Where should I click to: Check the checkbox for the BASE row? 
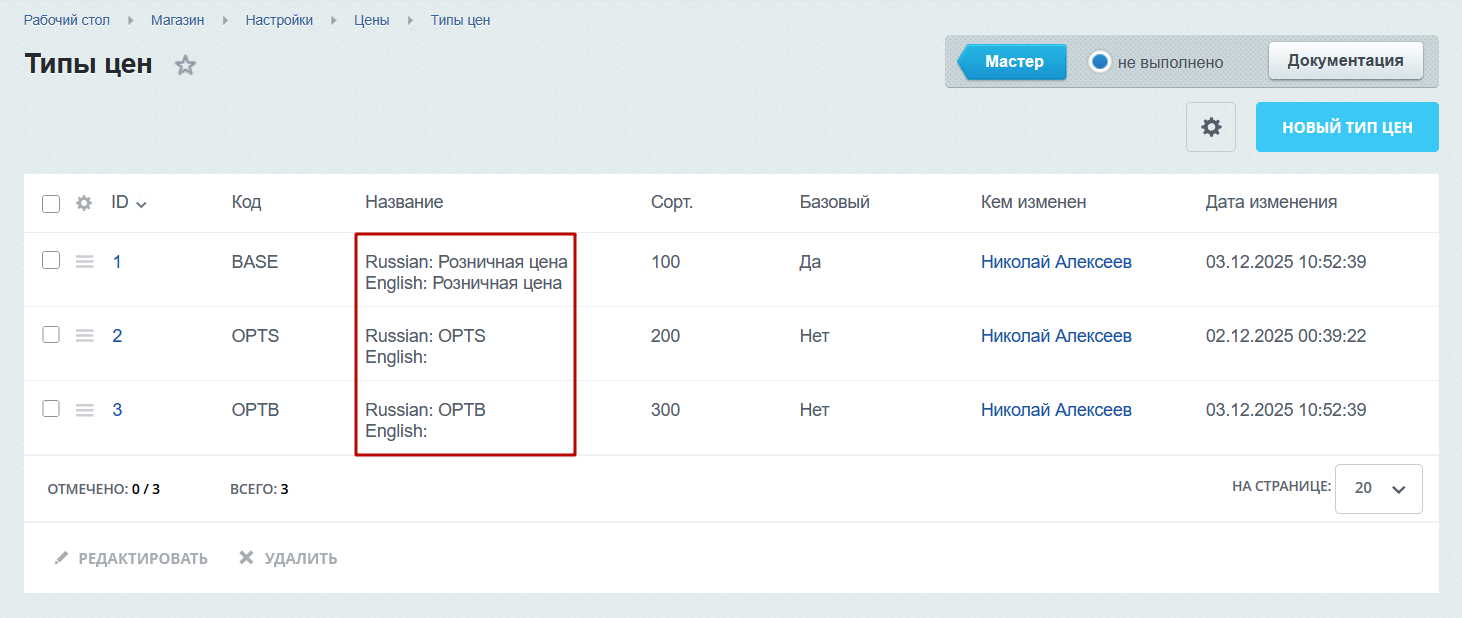[51, 261]
